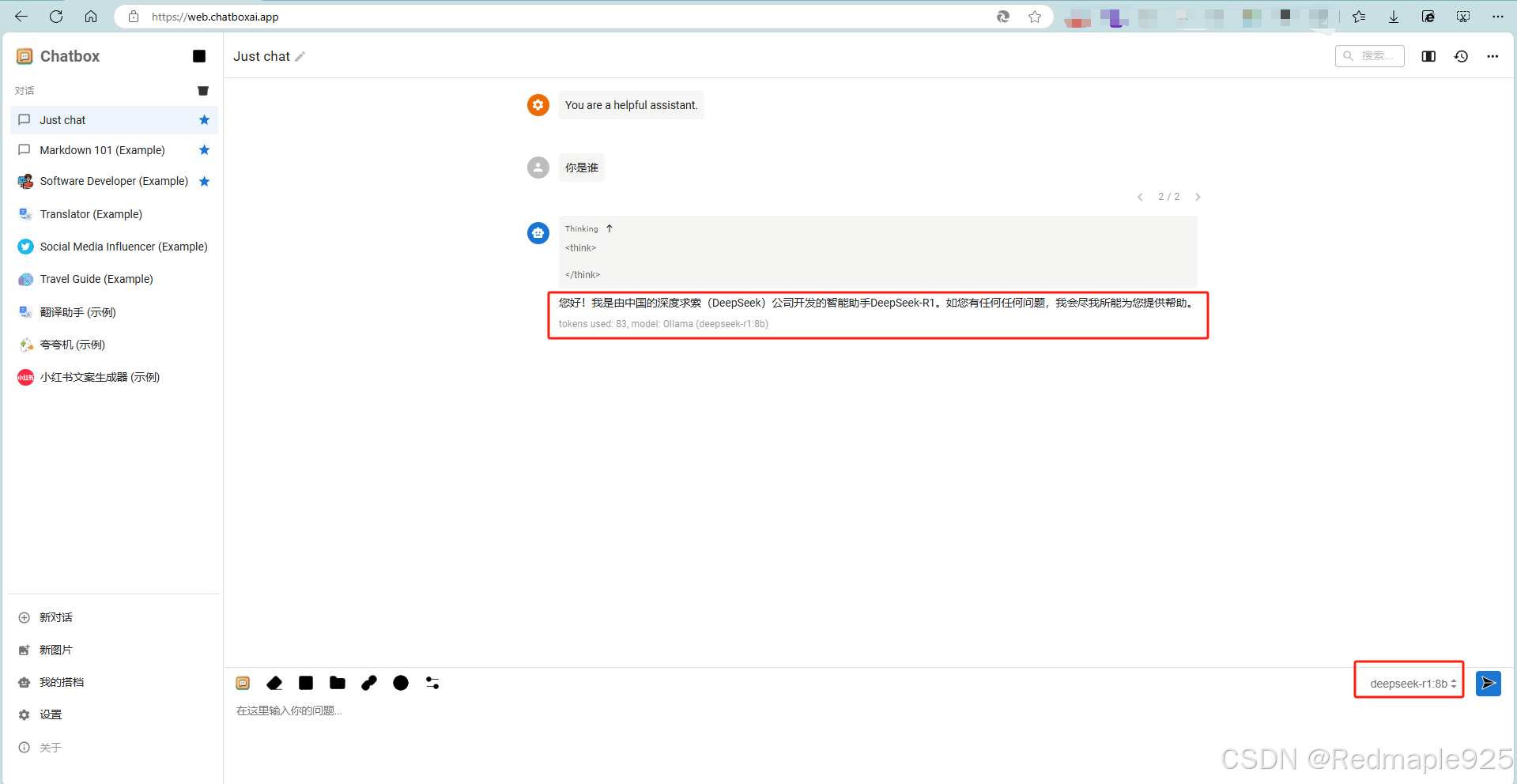
Task: Send message with blue arrow button
Action: (x=1489, y=683)
